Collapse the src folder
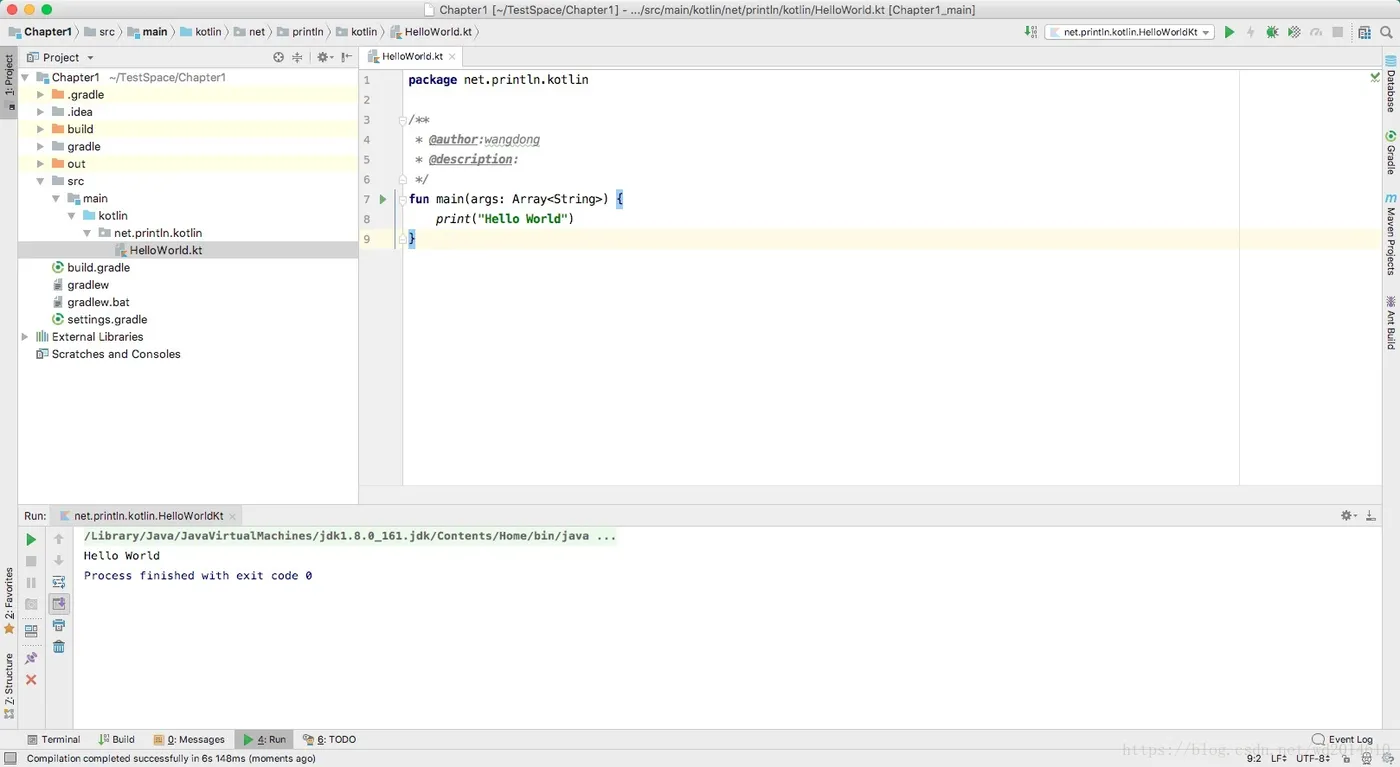Screen dimensions: 1400x767 (40, 181)
